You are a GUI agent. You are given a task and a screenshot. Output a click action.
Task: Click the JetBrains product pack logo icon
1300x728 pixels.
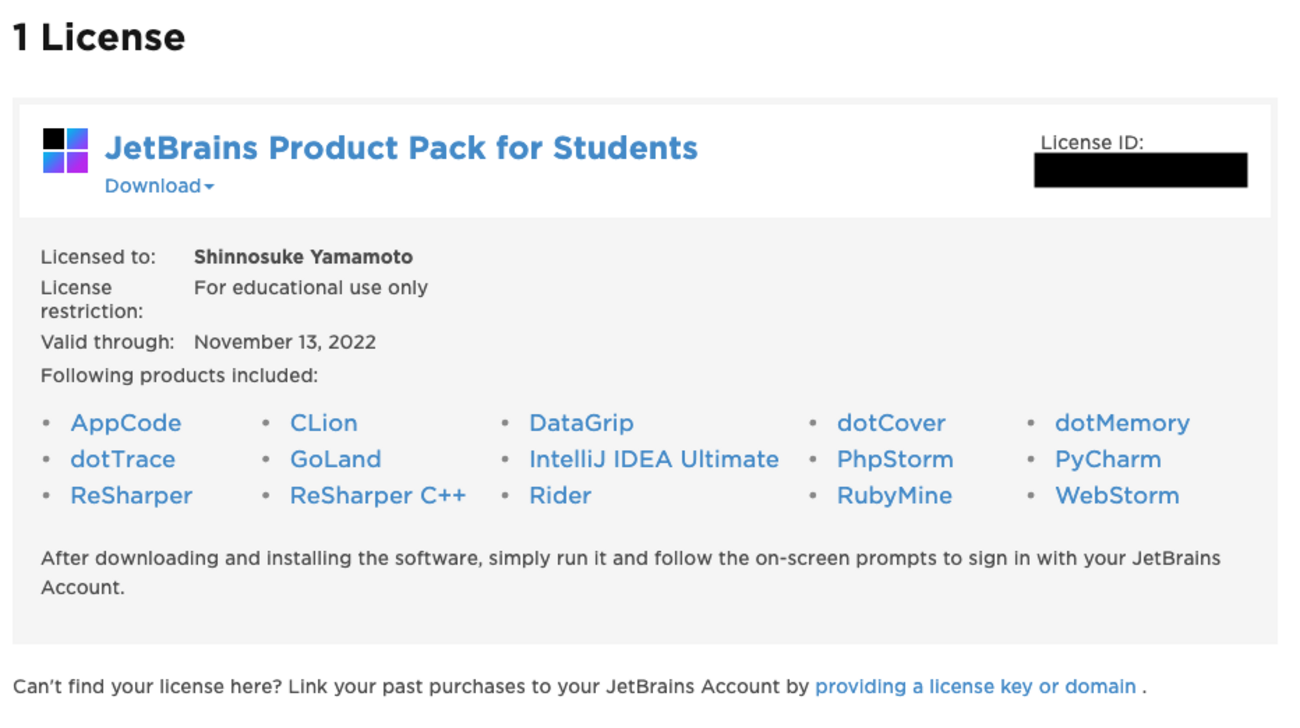pyautogui.click(x=66, y=151)
